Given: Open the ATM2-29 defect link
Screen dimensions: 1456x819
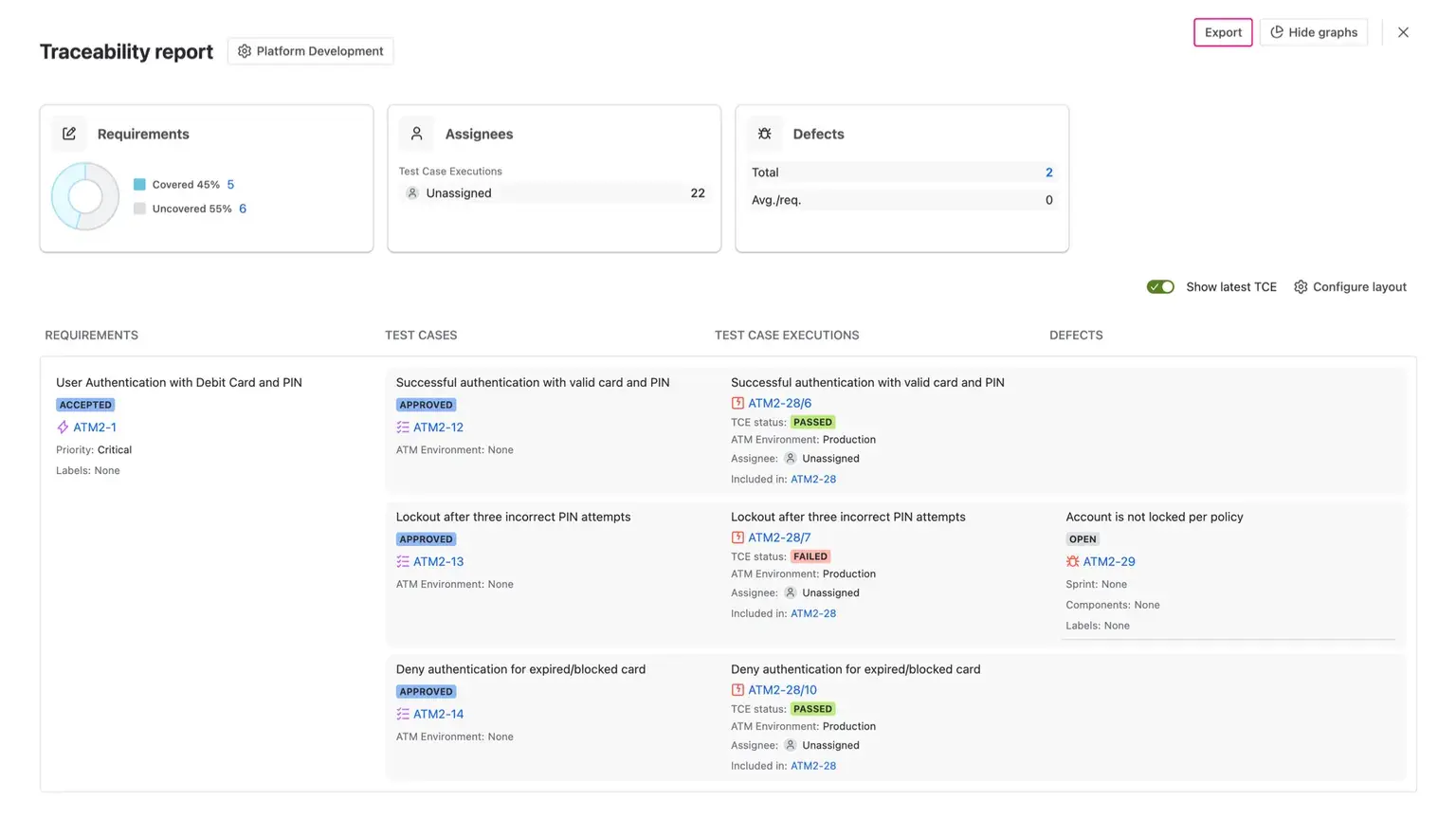Looking at the screenshot, I should tap(1107, 561).
